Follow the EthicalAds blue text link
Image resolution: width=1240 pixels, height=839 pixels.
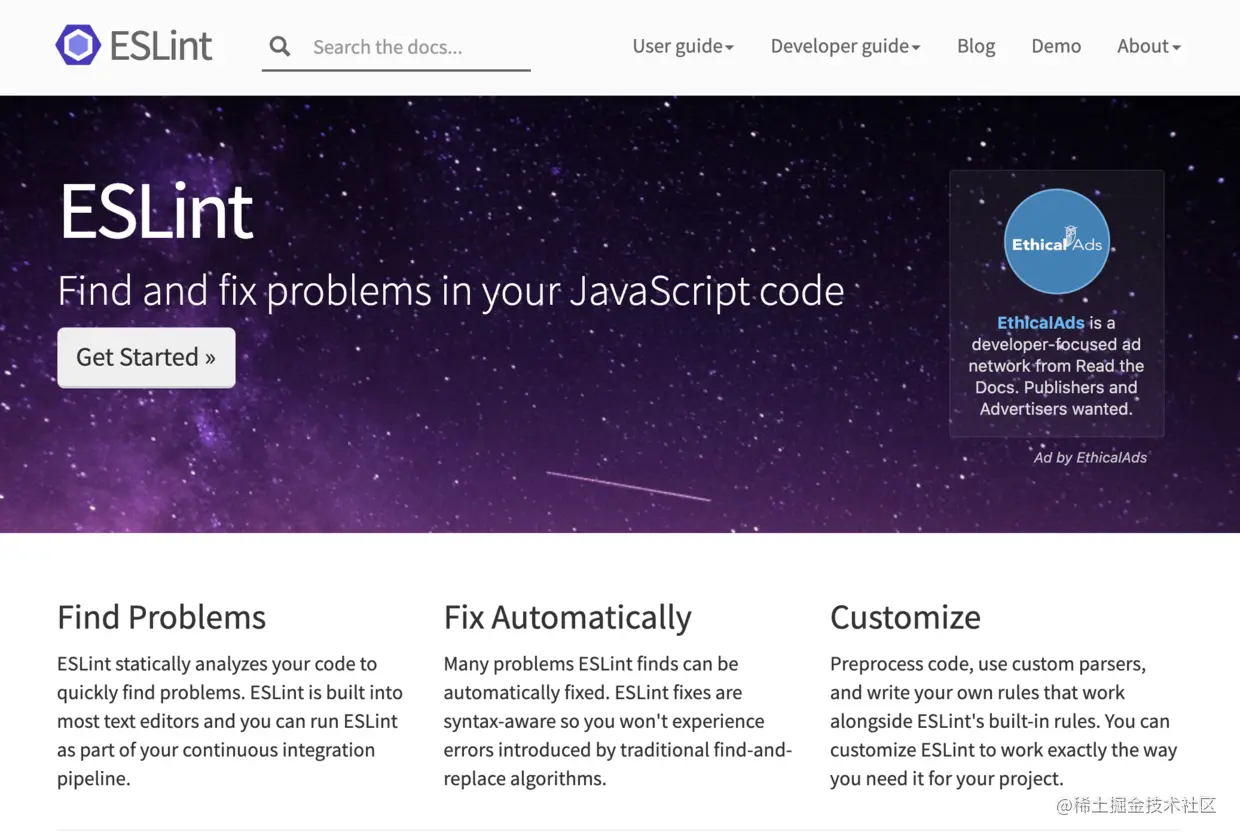tap(1041, 323)
